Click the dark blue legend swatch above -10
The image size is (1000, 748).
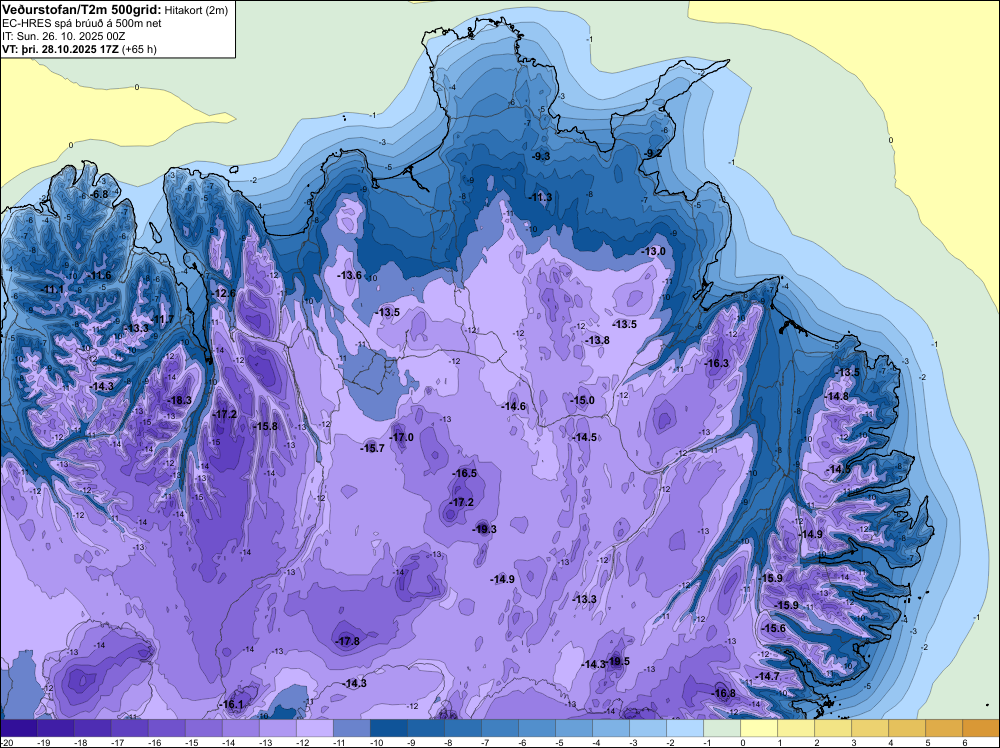[388, 728]
